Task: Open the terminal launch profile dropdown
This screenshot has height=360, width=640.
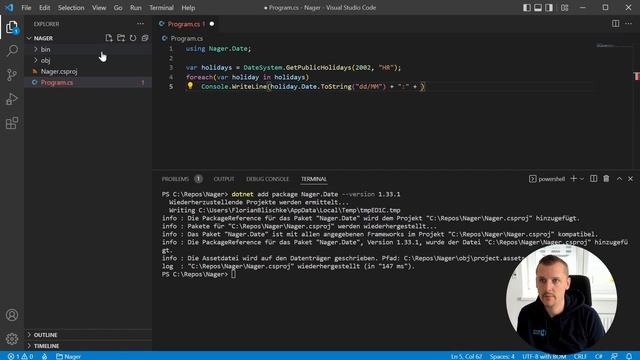Action: (582, 179)
